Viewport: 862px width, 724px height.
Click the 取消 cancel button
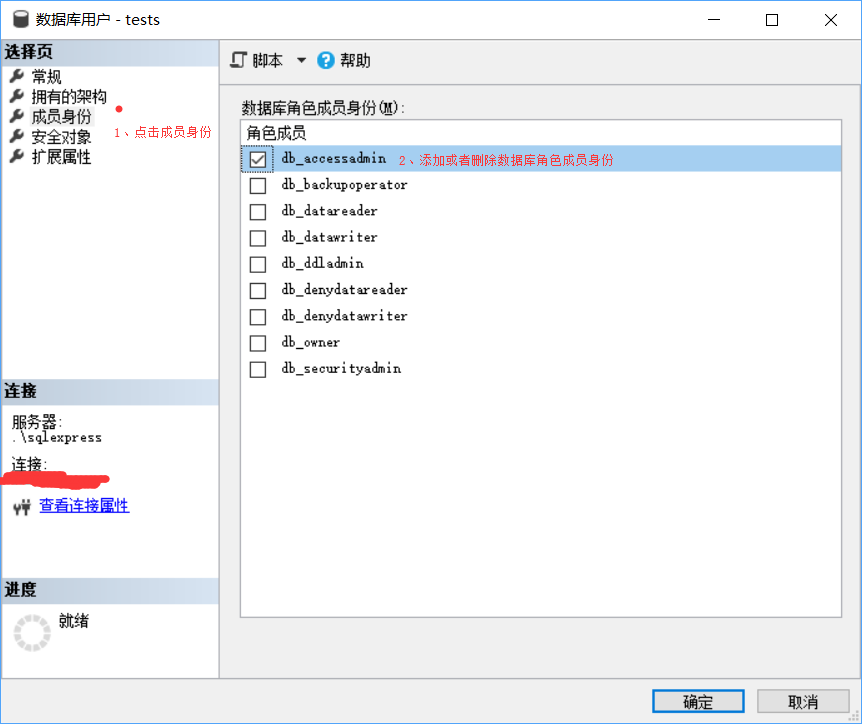coord(803,701)
